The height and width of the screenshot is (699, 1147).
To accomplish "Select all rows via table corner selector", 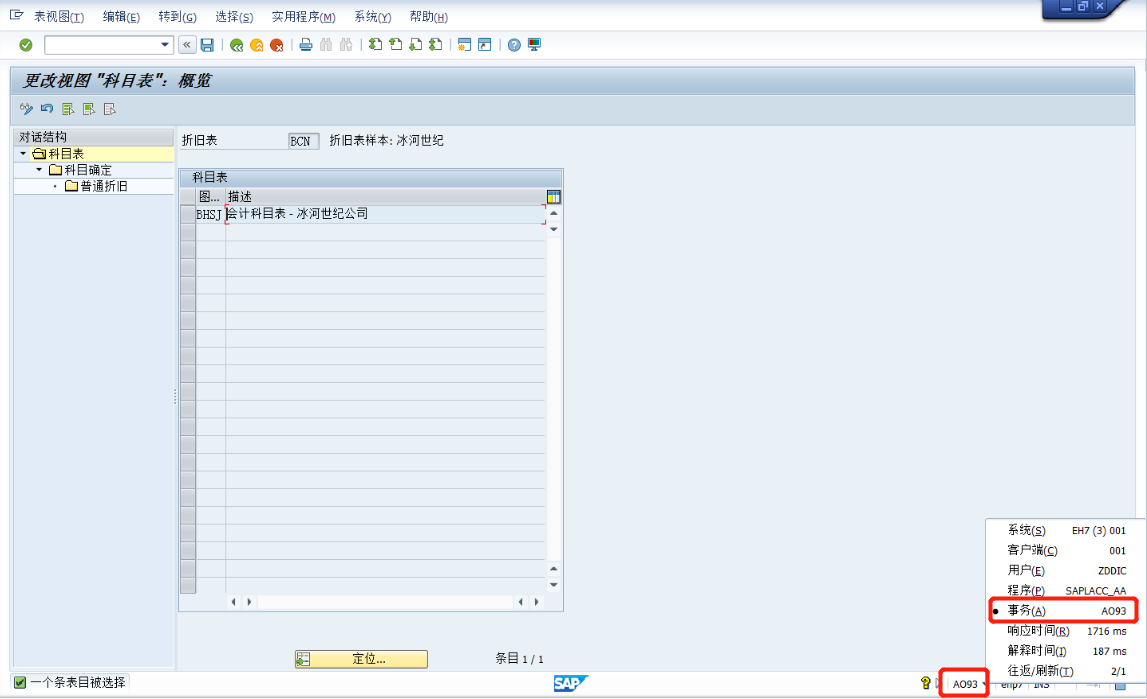I will 188,197.
